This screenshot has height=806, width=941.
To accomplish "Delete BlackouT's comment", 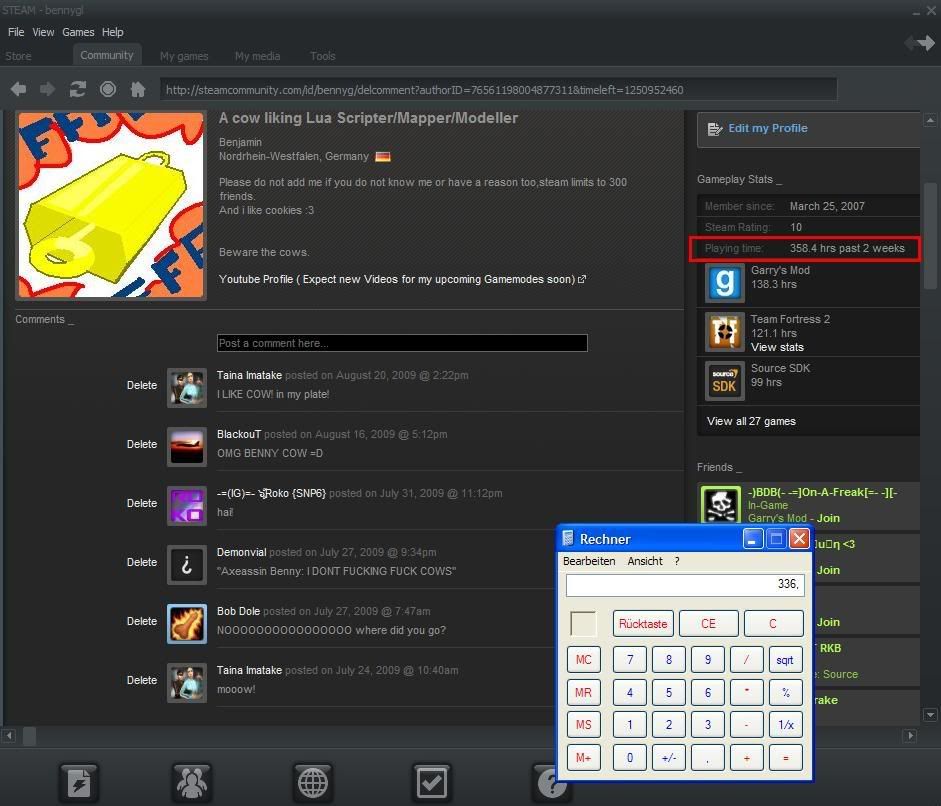I will (142, 444).
